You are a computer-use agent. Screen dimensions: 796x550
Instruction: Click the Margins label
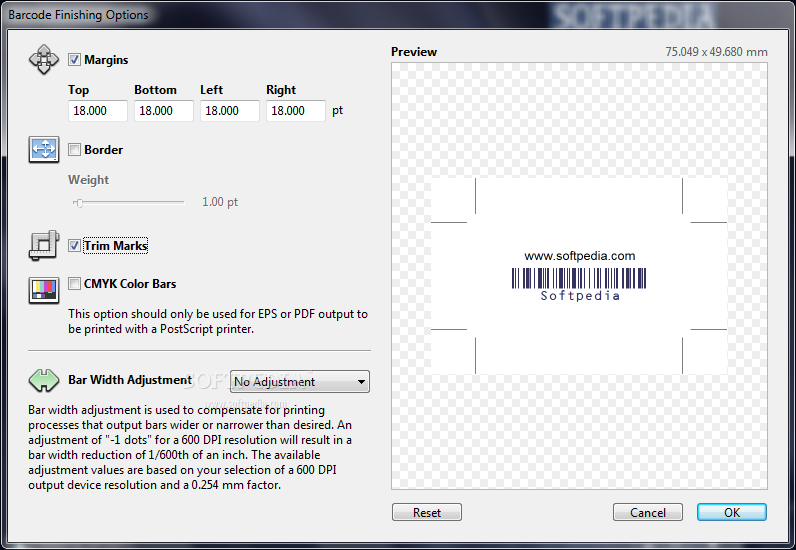tap(106, 60)
